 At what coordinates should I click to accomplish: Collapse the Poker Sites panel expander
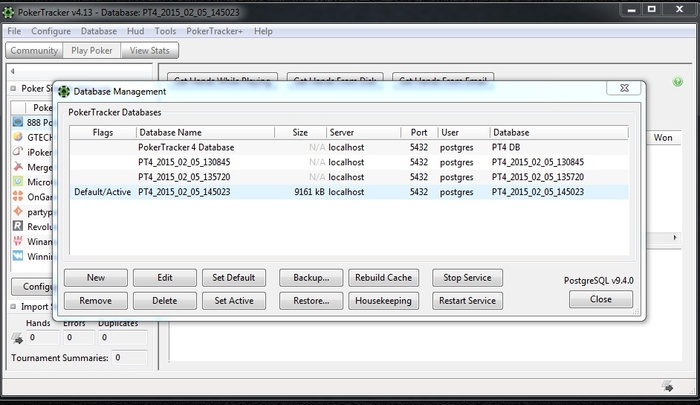13,88
